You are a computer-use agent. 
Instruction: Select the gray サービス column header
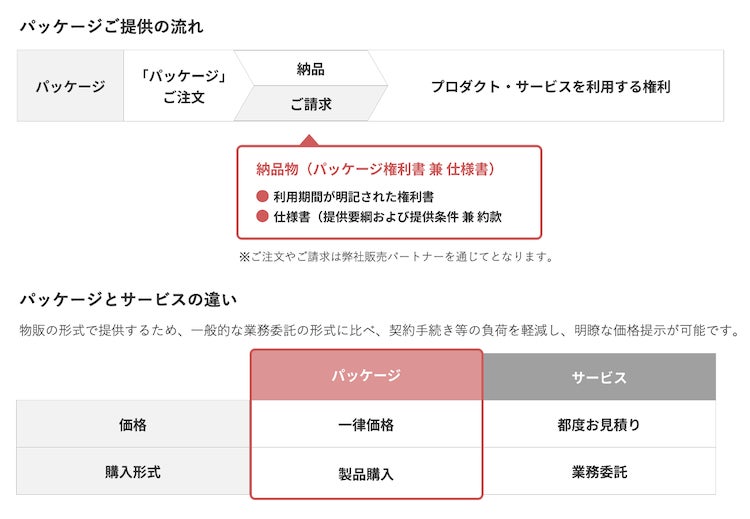point(599,377)
